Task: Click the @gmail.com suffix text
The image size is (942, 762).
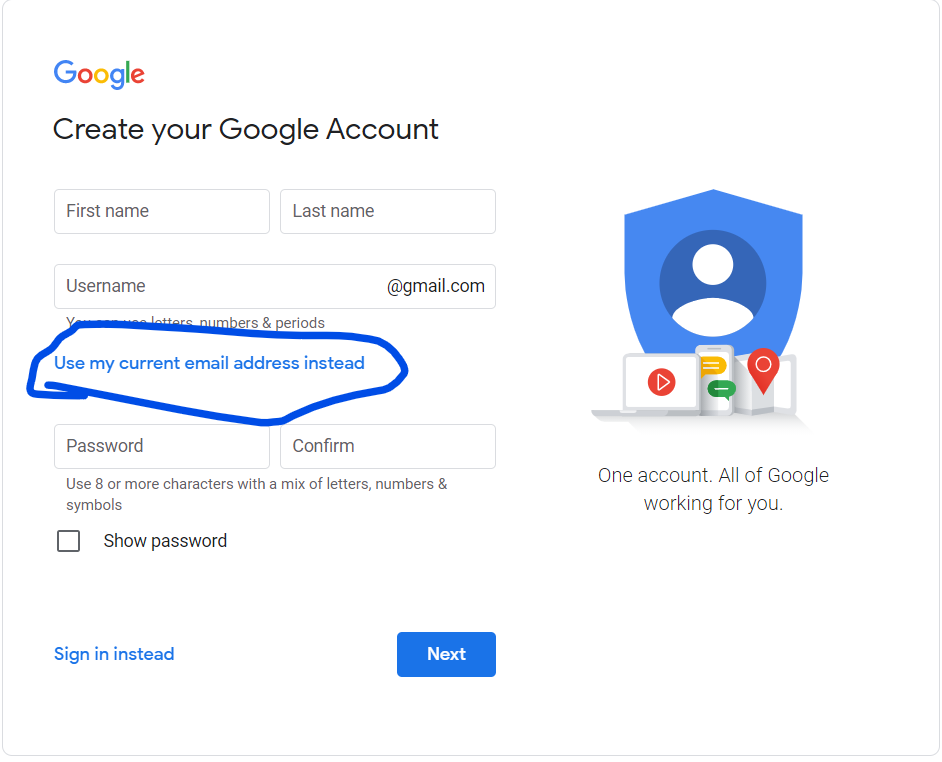Action: (436, 286)
